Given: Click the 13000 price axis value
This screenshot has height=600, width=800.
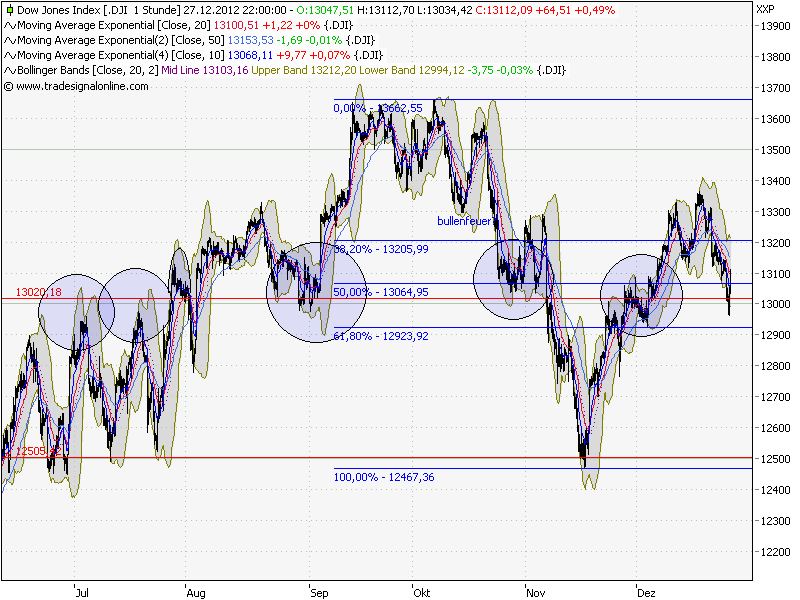Looking at the screenshot, I should tap(776, 304).
